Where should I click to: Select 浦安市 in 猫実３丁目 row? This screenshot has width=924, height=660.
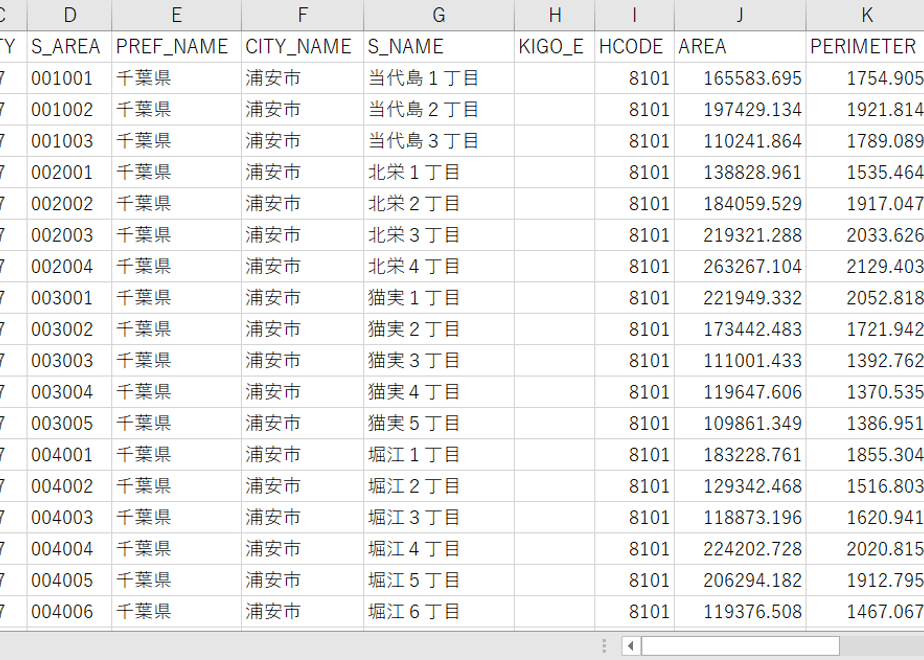pos(302,361)
